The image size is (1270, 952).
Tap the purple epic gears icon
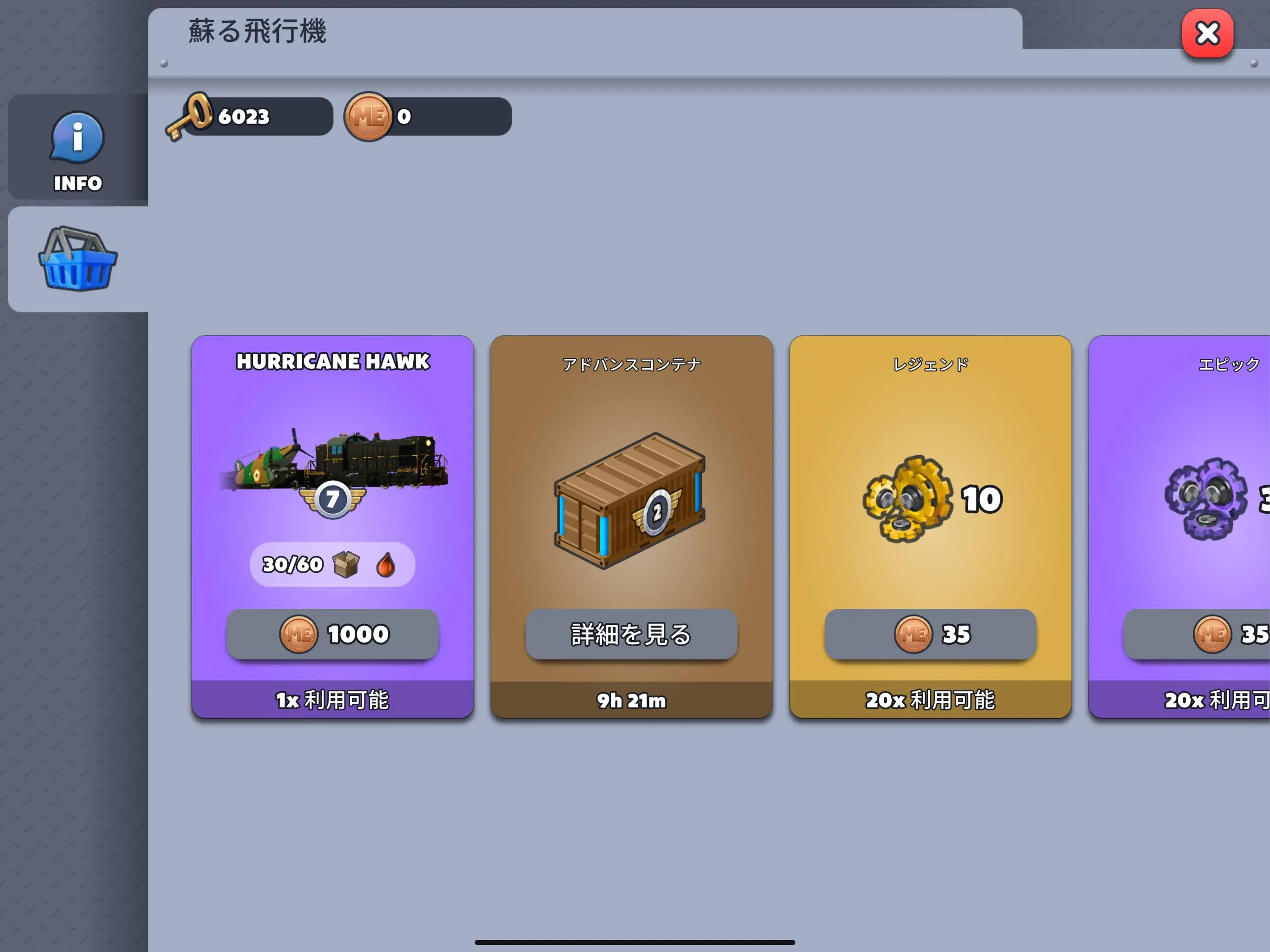point(1206,498)
